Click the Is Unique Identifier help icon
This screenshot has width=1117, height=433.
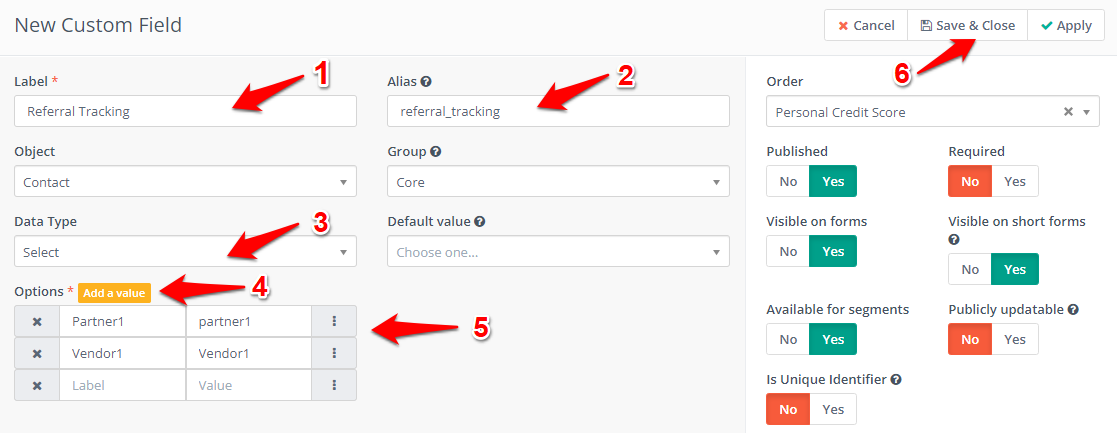coord(896,380)
